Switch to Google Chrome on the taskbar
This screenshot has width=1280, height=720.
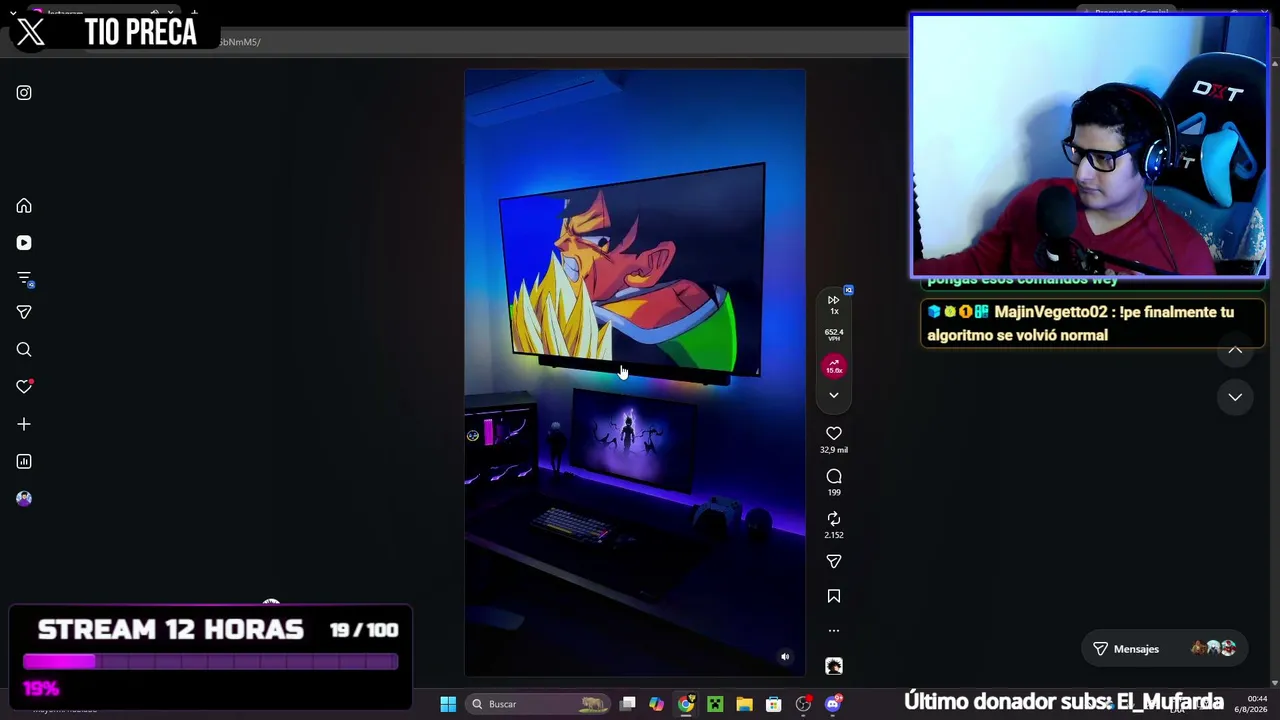tap(685, 704)
